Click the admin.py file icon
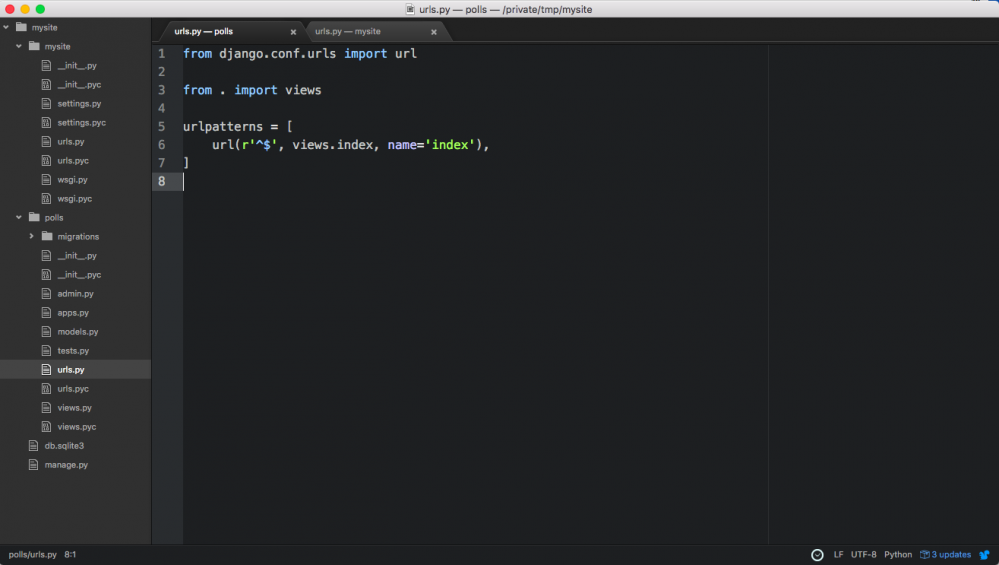Image resolution: width=999 pixels, height=565 pixels. (x=46, y=294)
